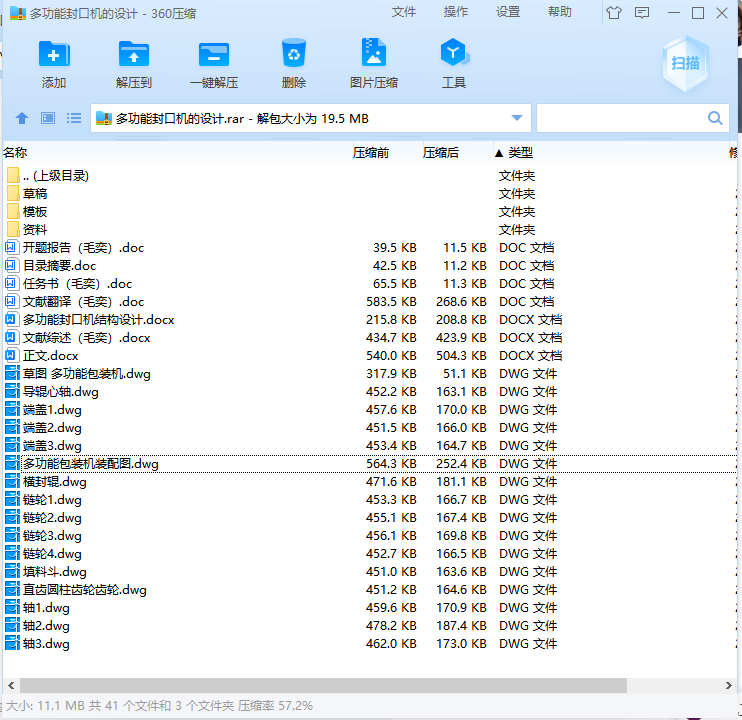Select file 链轮1.dwg
This screenshot has width=742, height=720.
pyautogui.click(x=370, y=500)
